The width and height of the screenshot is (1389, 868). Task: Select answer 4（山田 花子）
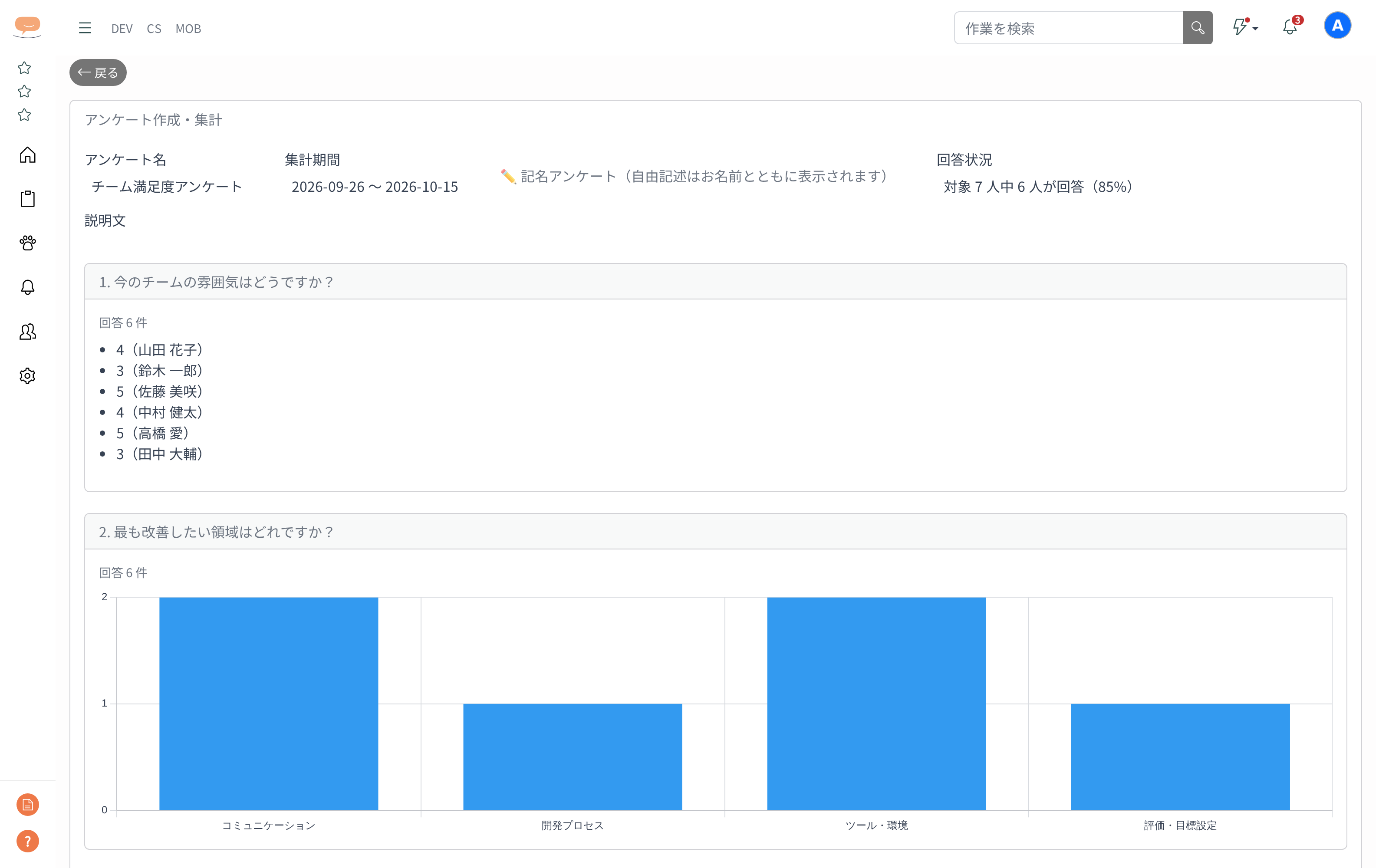160,350
